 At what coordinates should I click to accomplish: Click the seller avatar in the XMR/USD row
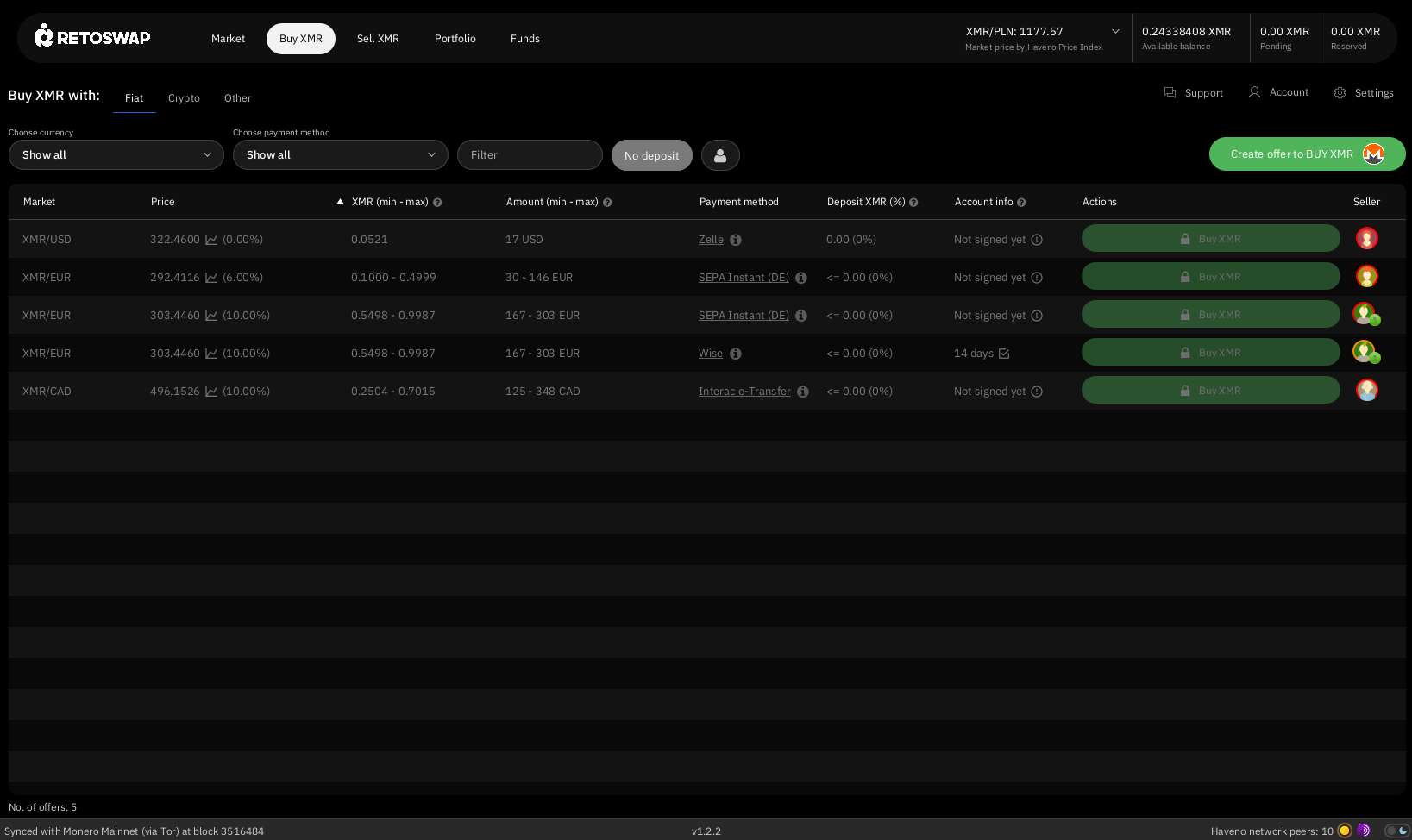tap(1366, 239)
